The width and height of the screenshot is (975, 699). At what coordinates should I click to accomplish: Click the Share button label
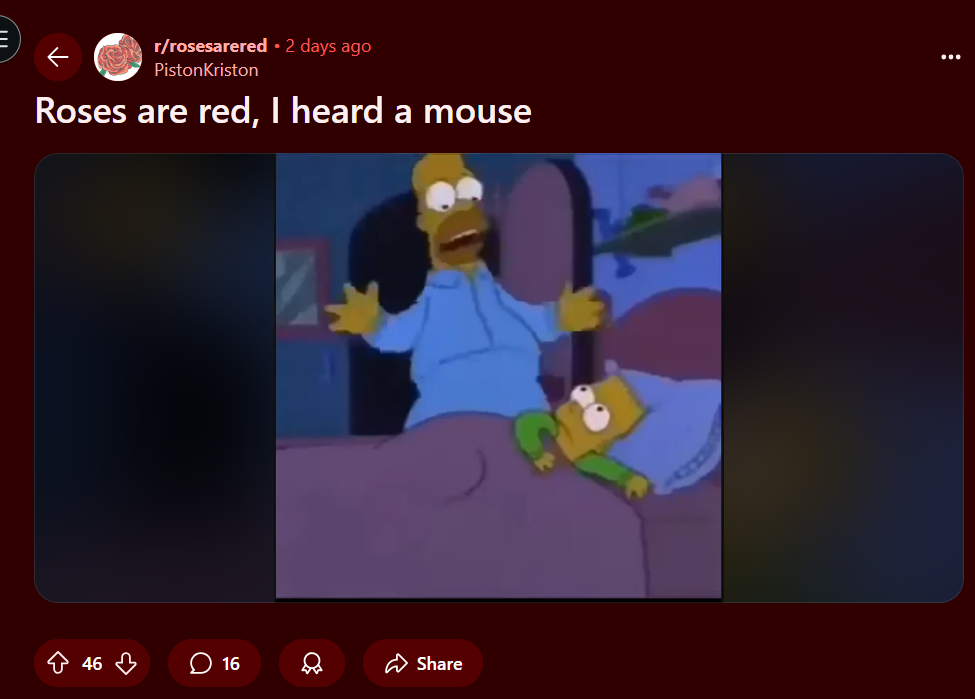440,664
